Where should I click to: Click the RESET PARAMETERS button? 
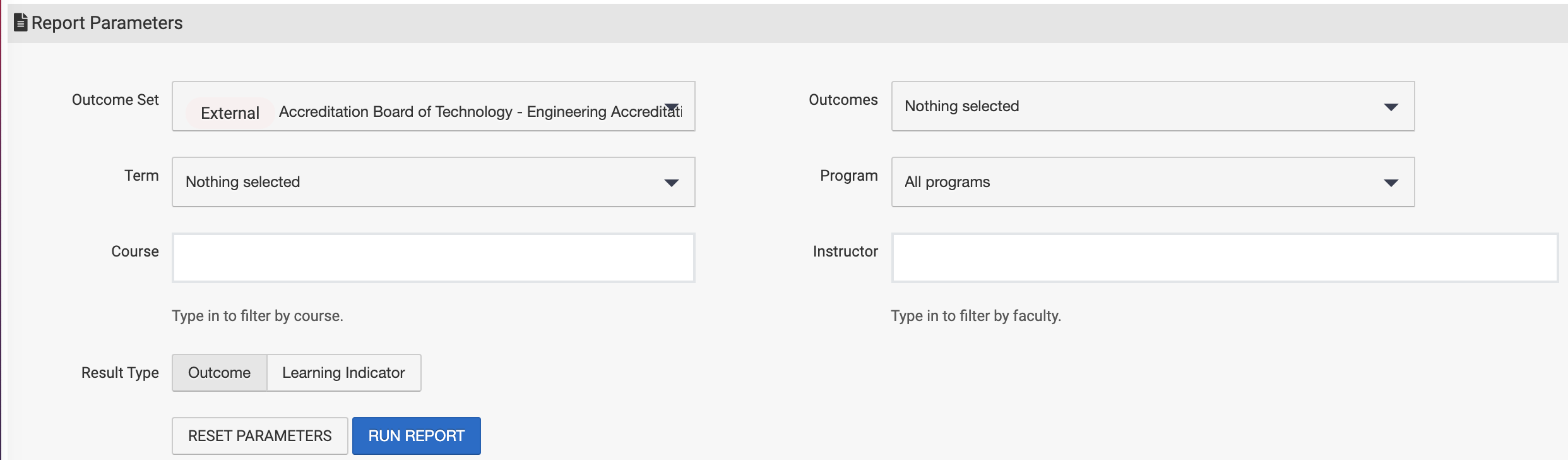point(260,436)
